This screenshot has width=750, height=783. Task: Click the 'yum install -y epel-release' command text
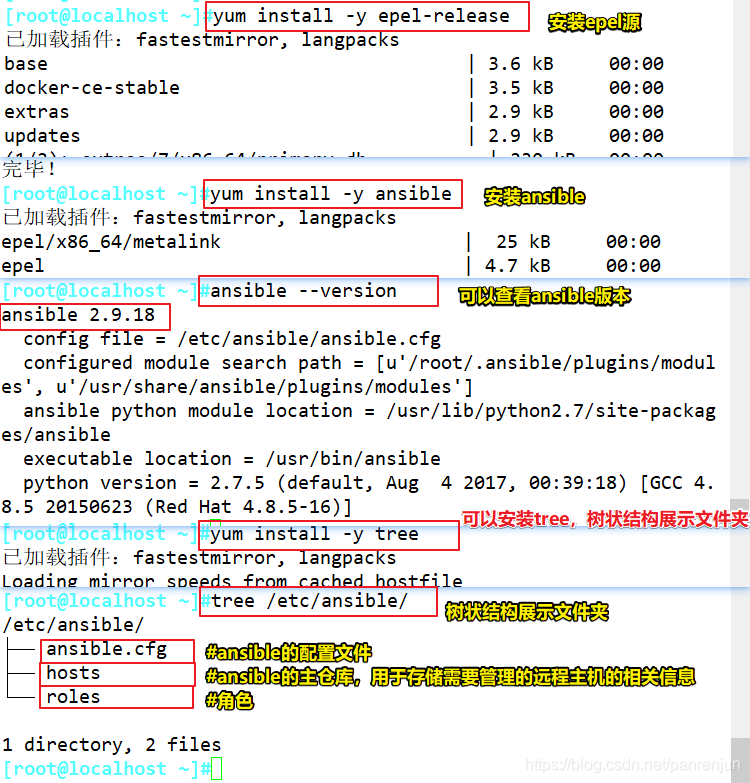(x=361, y=16)
